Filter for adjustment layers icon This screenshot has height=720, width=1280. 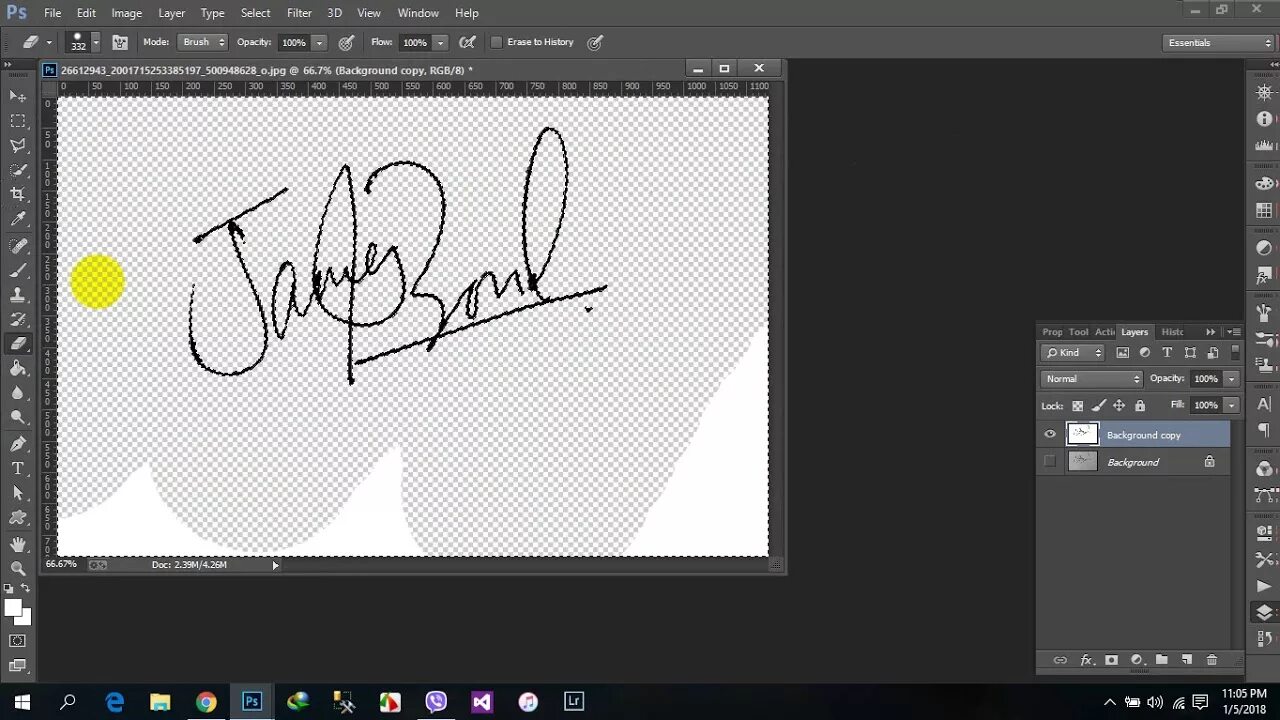tap(1145, 353)
